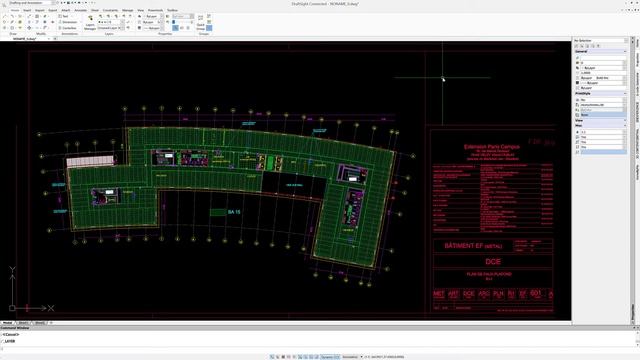Select the Model tab at the bottom

pyautogui.click(x=7, y=323)
